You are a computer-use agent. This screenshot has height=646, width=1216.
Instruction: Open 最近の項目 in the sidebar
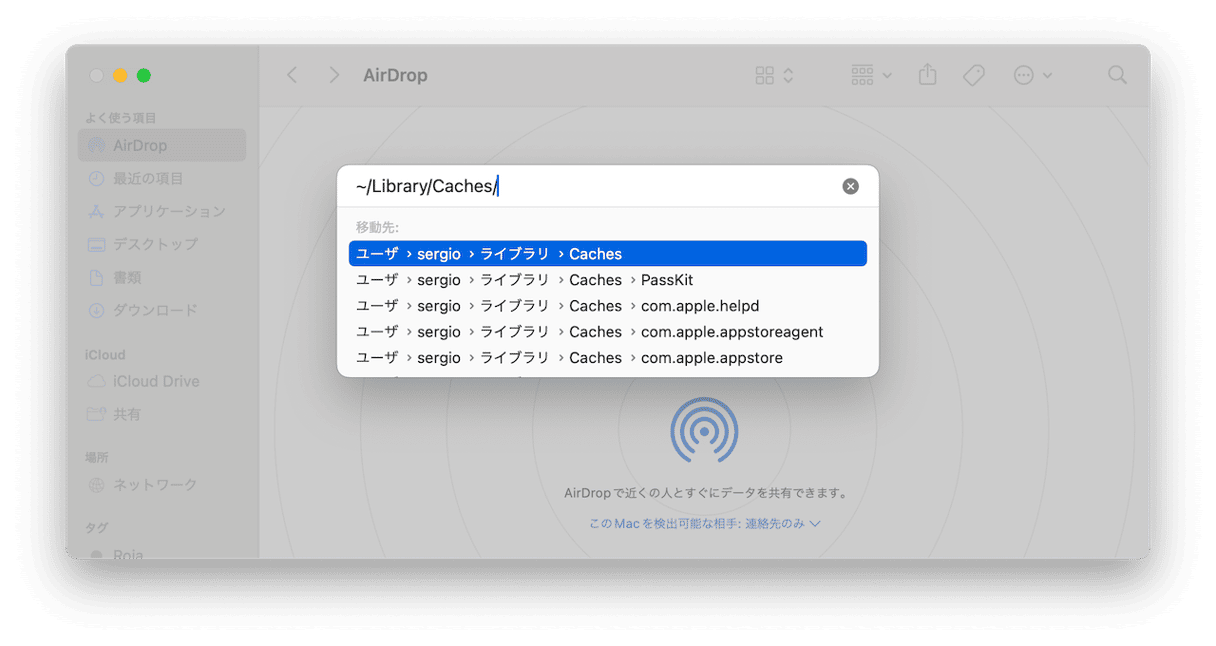pyautogui.click(x=162, y=178)
